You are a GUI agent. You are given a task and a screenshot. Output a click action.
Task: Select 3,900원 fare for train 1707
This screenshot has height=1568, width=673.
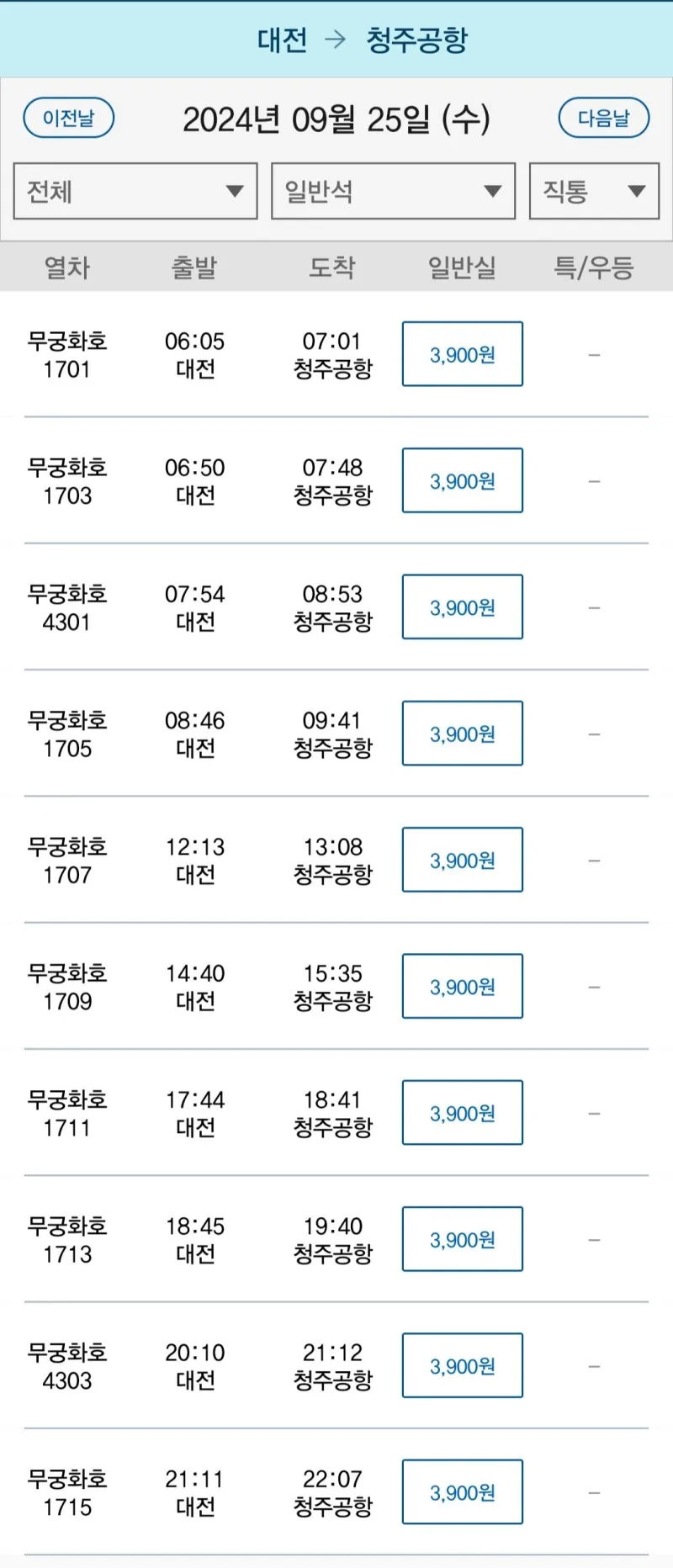coord(463,860)
